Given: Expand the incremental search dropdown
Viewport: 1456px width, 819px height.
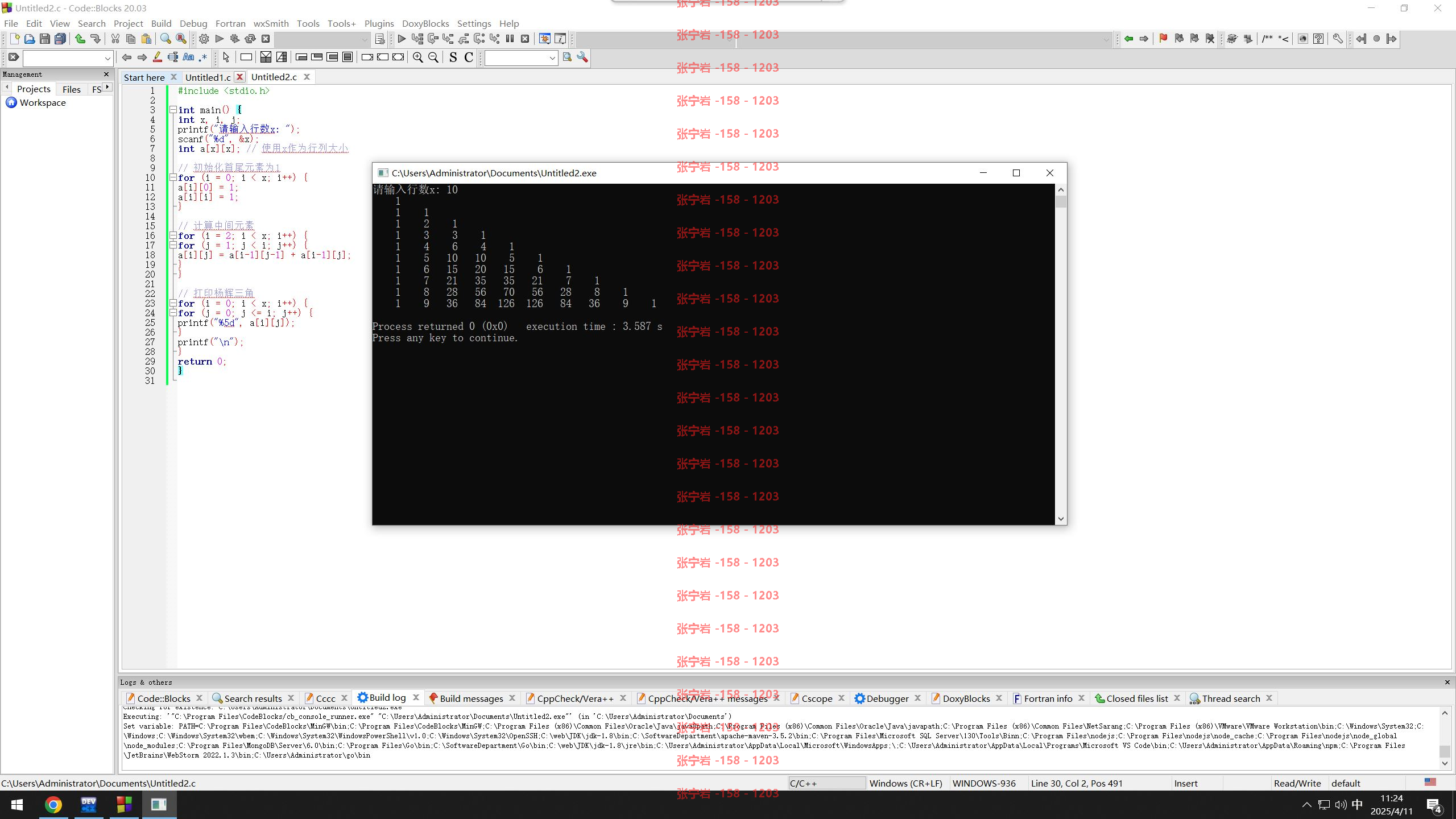Looking at the screenshot, I should (x=107, y=58).
